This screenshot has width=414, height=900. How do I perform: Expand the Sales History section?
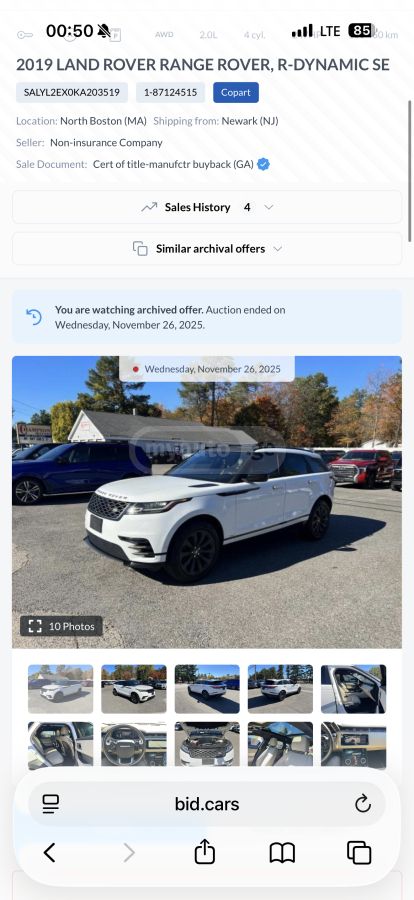pos(207,207)
